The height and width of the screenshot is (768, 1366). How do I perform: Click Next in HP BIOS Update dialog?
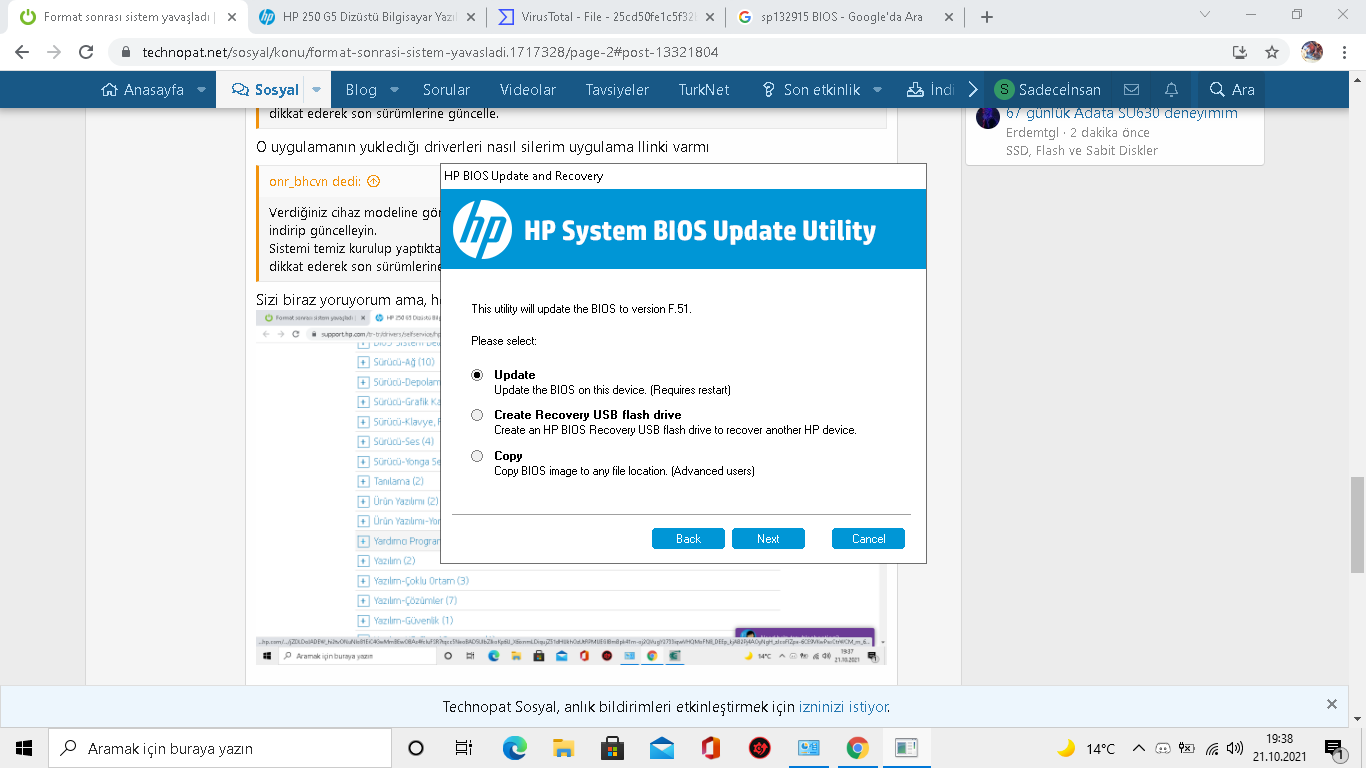(768, 539)
